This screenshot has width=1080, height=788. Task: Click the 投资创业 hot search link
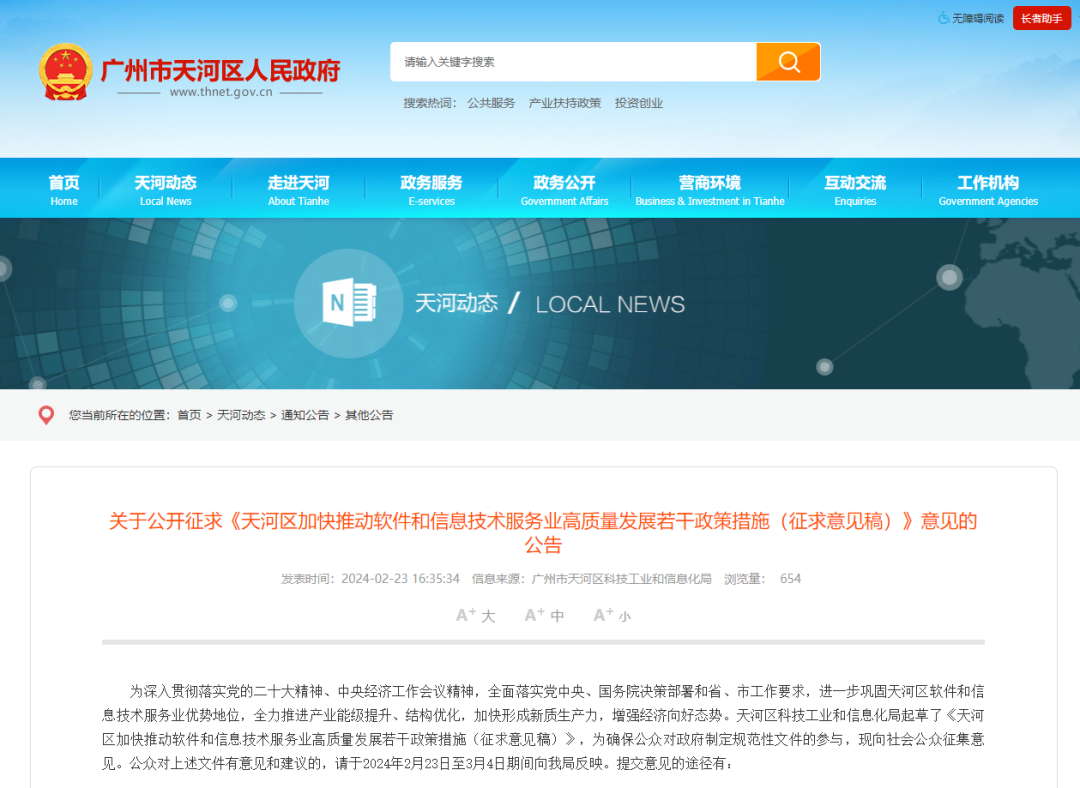pyautogui.click(x=639, y=102)
